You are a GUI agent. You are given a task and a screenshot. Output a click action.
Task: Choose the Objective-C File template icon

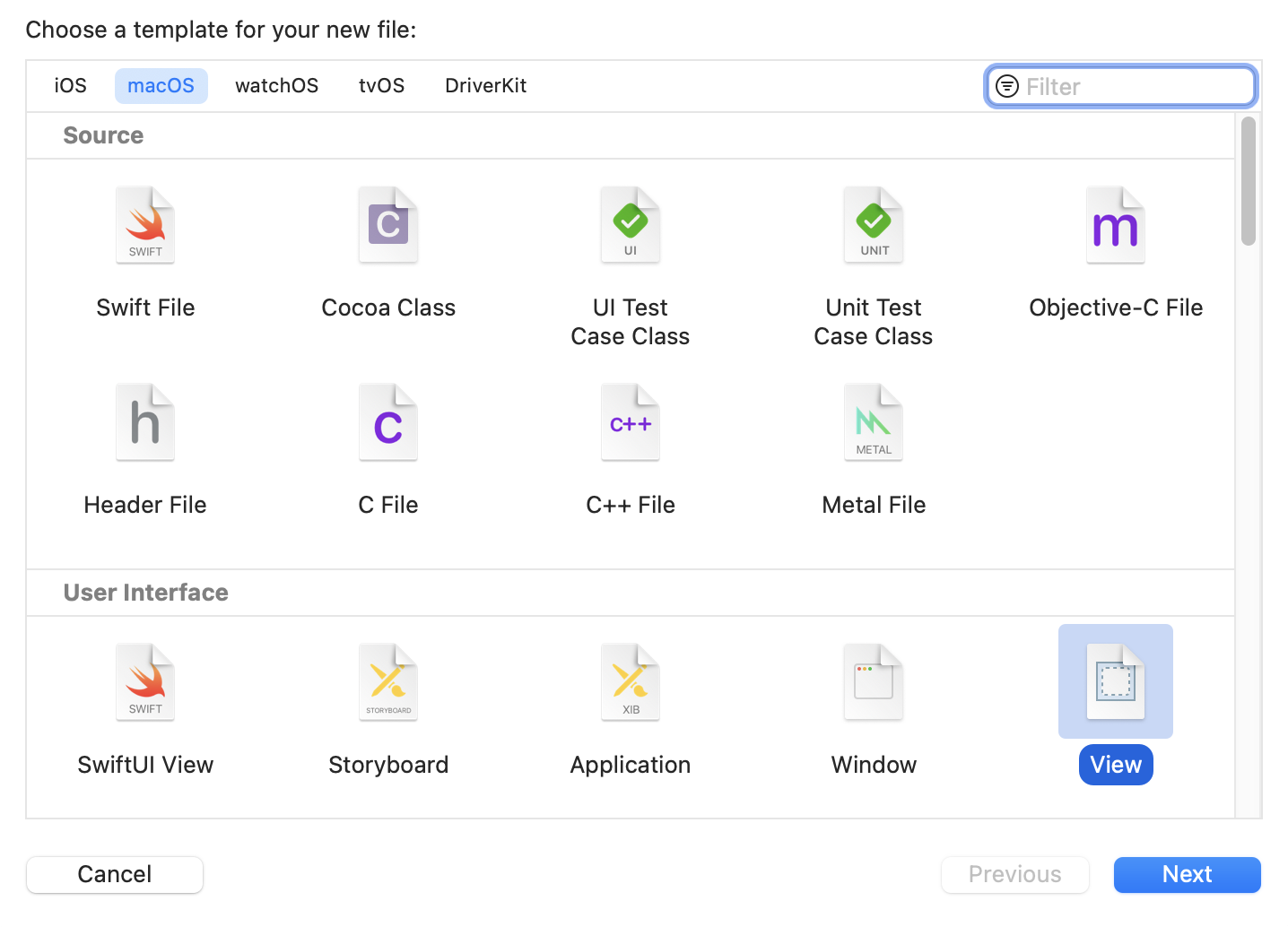1116,225
